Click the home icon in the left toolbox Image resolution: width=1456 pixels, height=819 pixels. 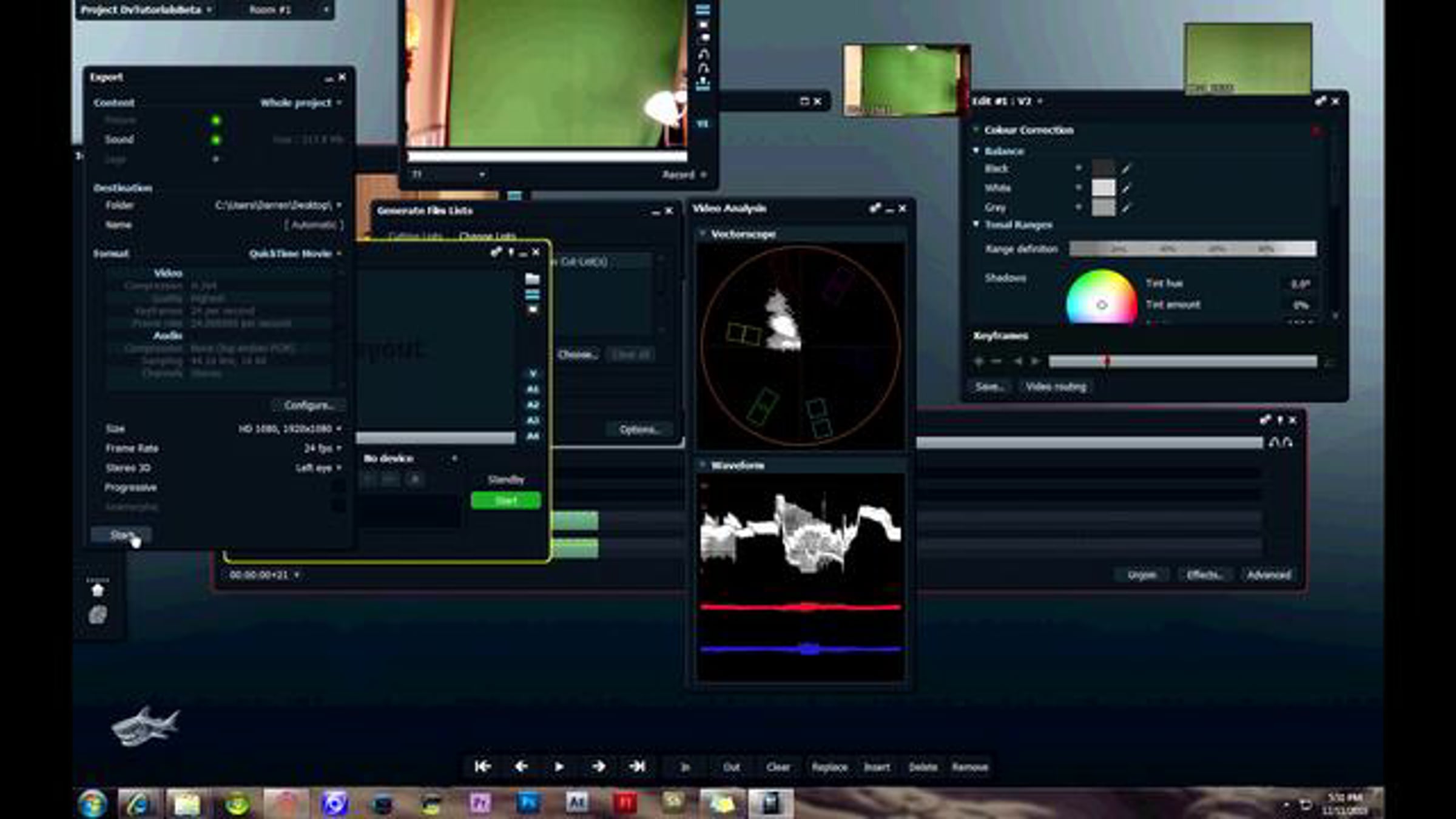(97, 590)
